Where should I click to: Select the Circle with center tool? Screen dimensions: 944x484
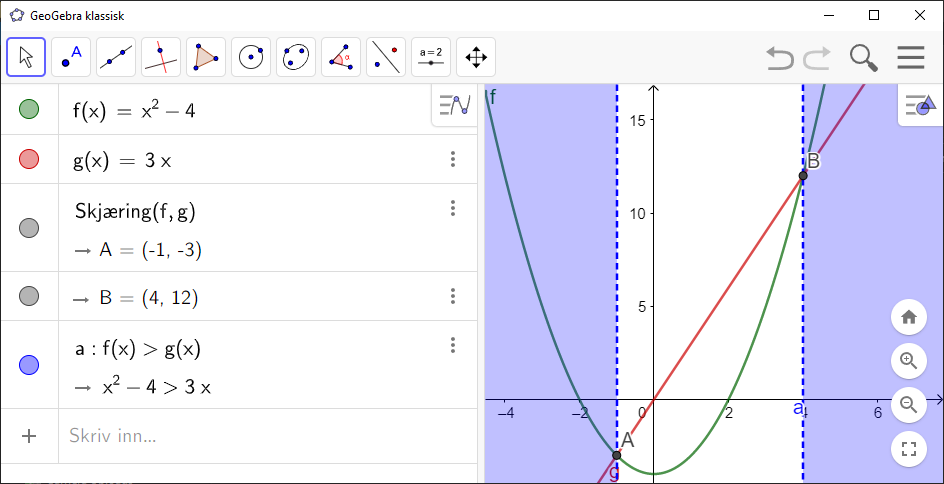251,57
